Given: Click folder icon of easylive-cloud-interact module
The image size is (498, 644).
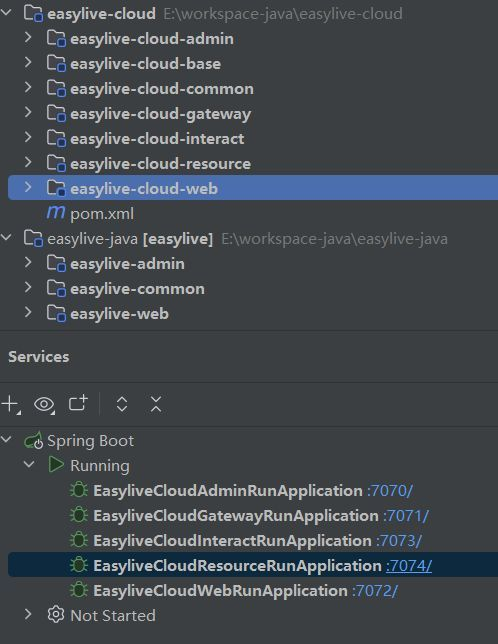Looking at the screenshot, I should coord(56,139).
